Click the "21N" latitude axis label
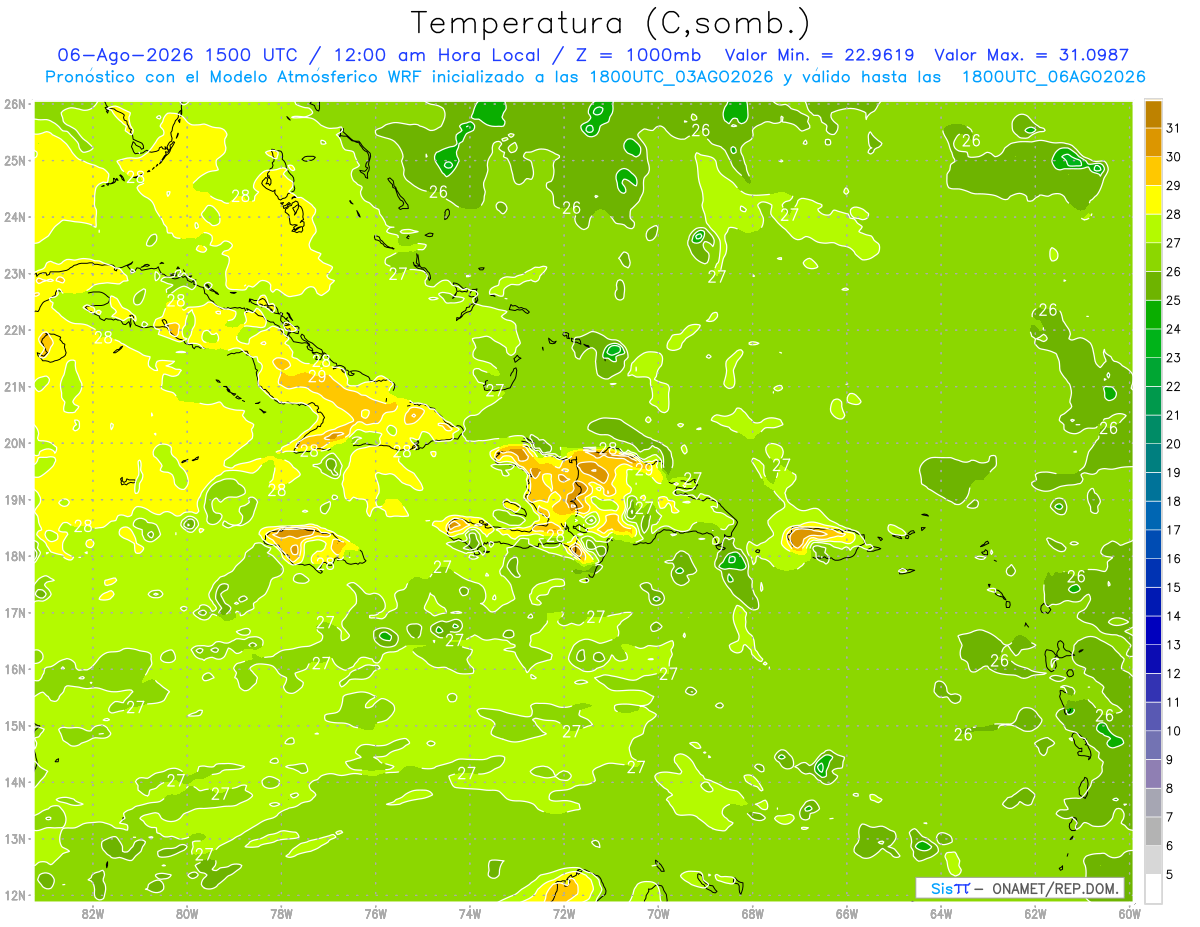This screenshot has width=1200, height=927. 14,386
